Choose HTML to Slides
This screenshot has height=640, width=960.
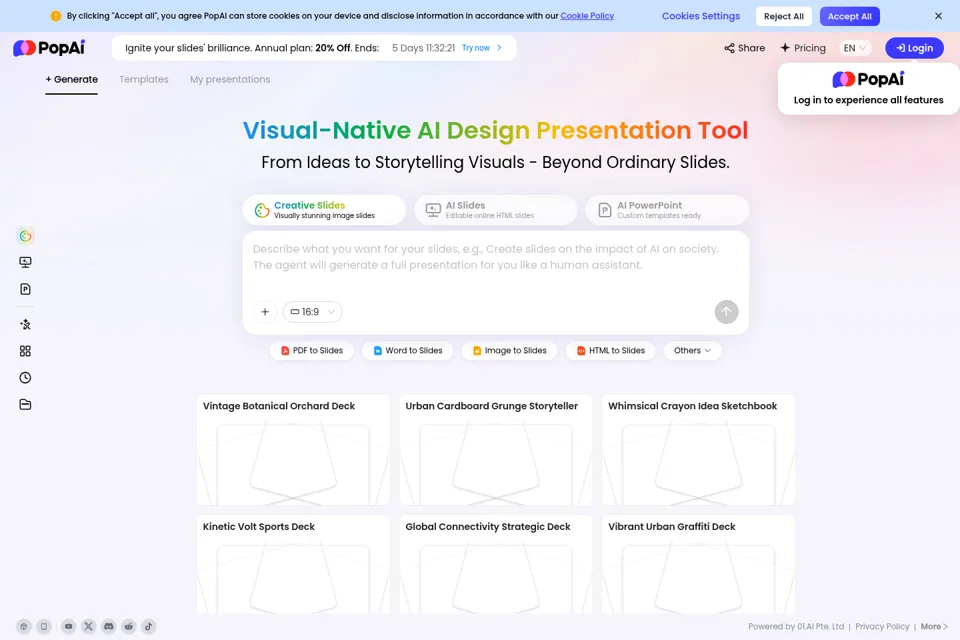(x=610, y=350)
